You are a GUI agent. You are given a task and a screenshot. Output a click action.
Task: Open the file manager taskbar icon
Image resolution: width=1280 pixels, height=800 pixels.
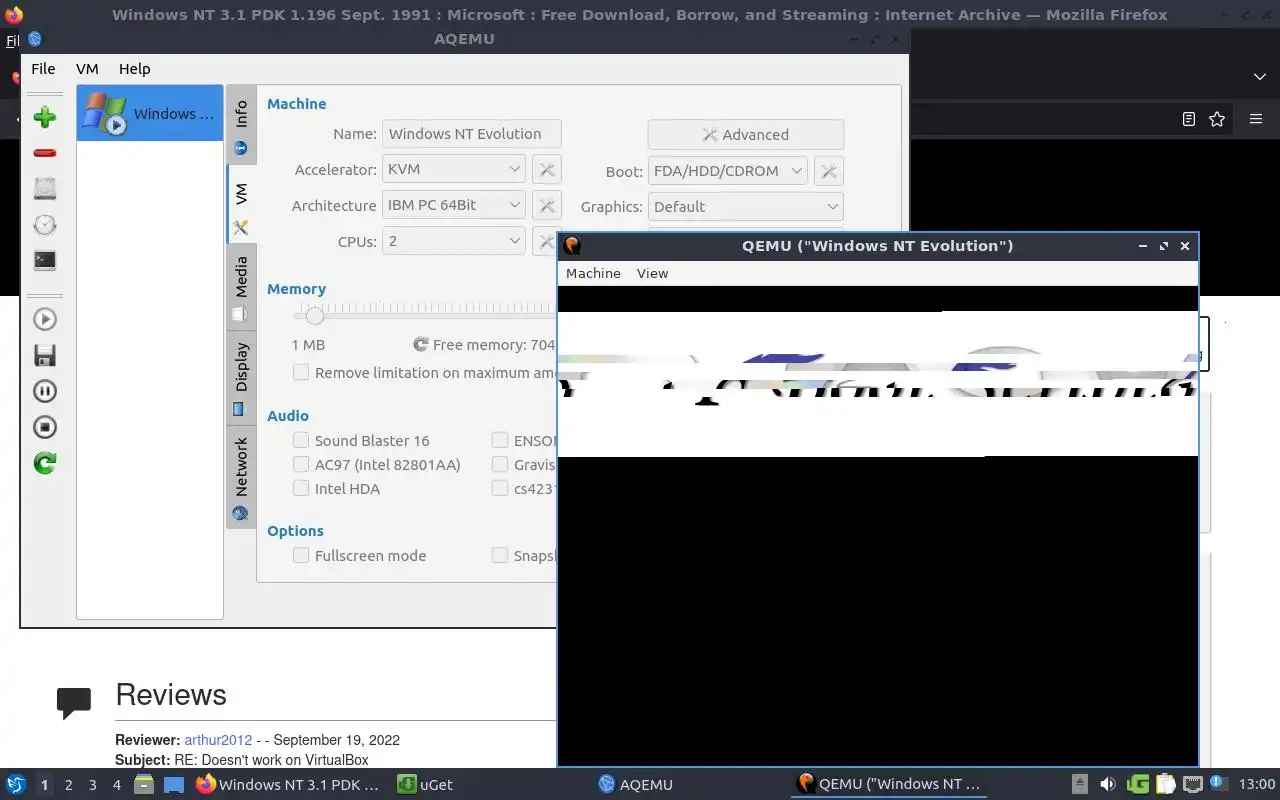pyautogui.click(x=143, y=784)
